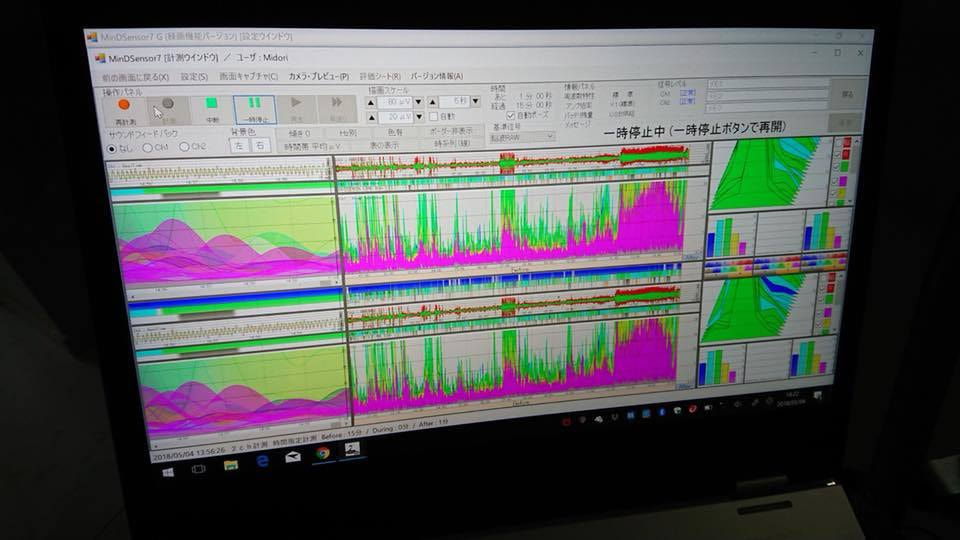Click the 戻る button at top right
Screen dimensions: 960x540
pyautogui.click(x=847, y=93)
